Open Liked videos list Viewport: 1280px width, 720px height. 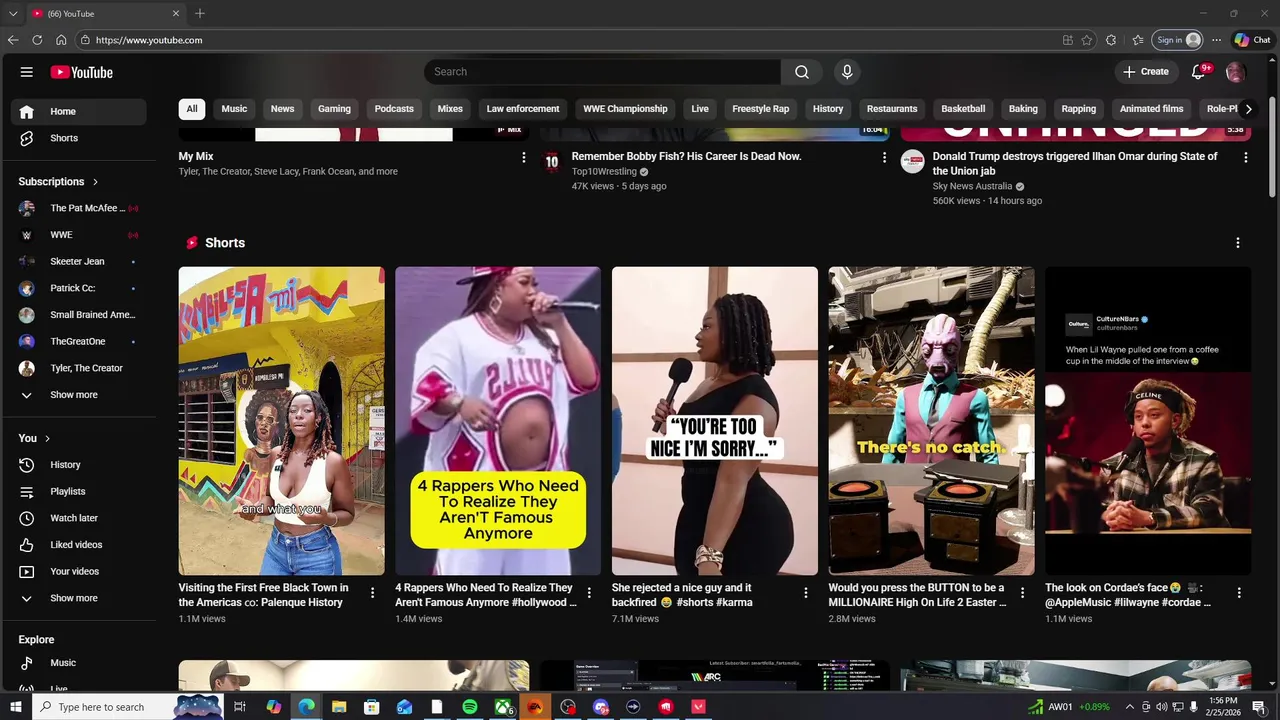coord(79,545)
